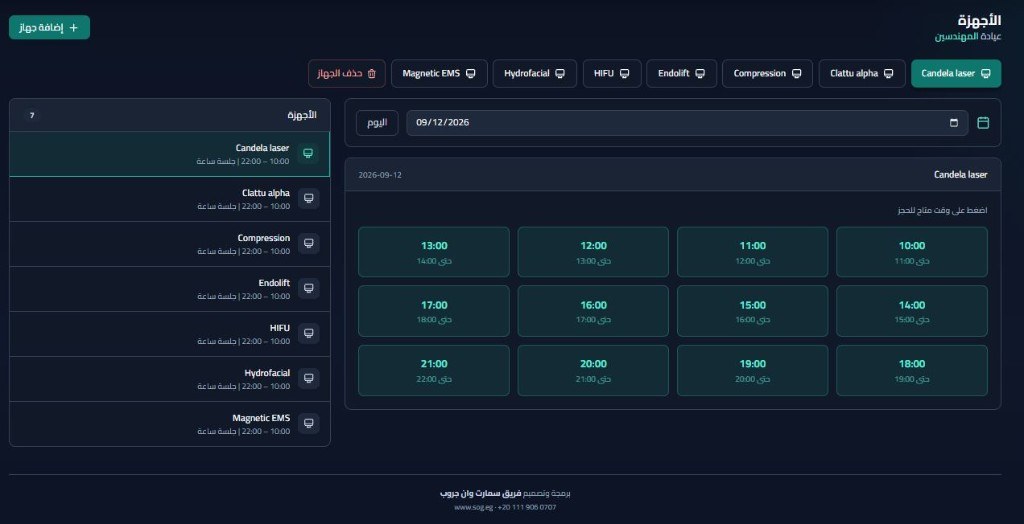Click monitor icon on Magnetic EMS tab

[470, 74]
